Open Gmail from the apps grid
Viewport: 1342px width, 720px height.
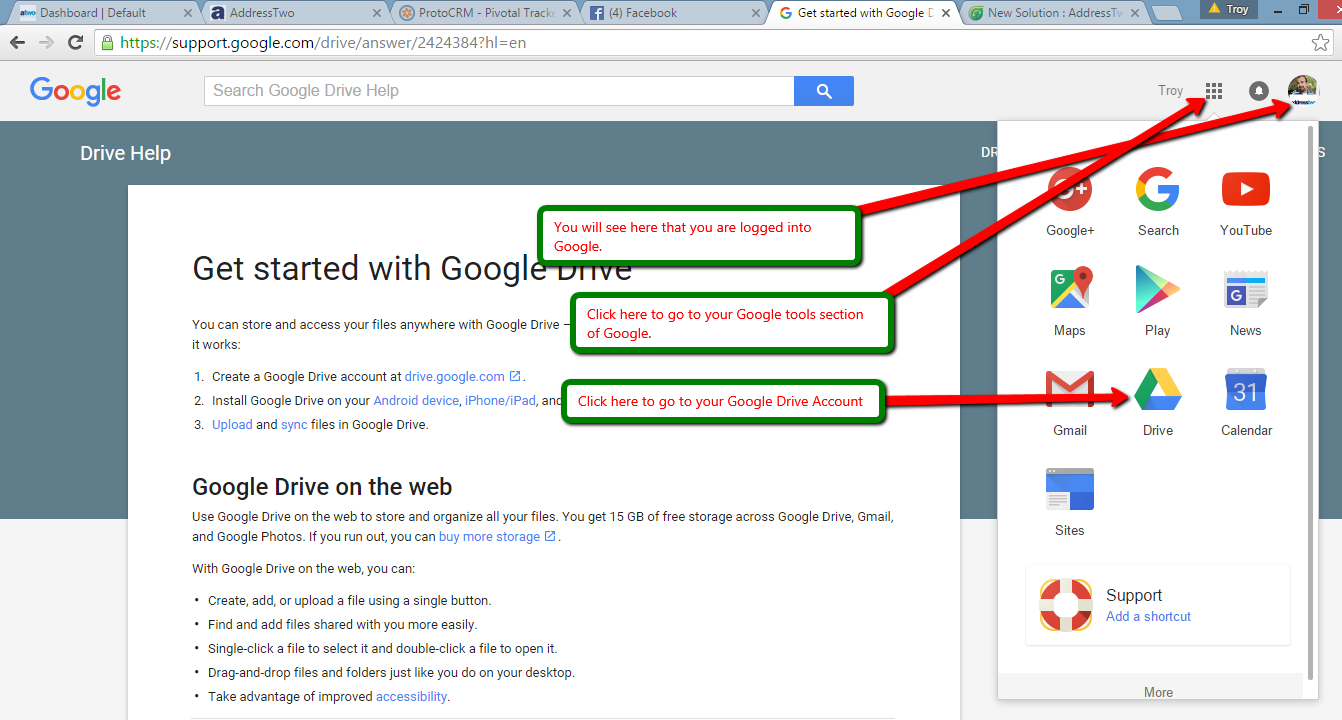1070,402
